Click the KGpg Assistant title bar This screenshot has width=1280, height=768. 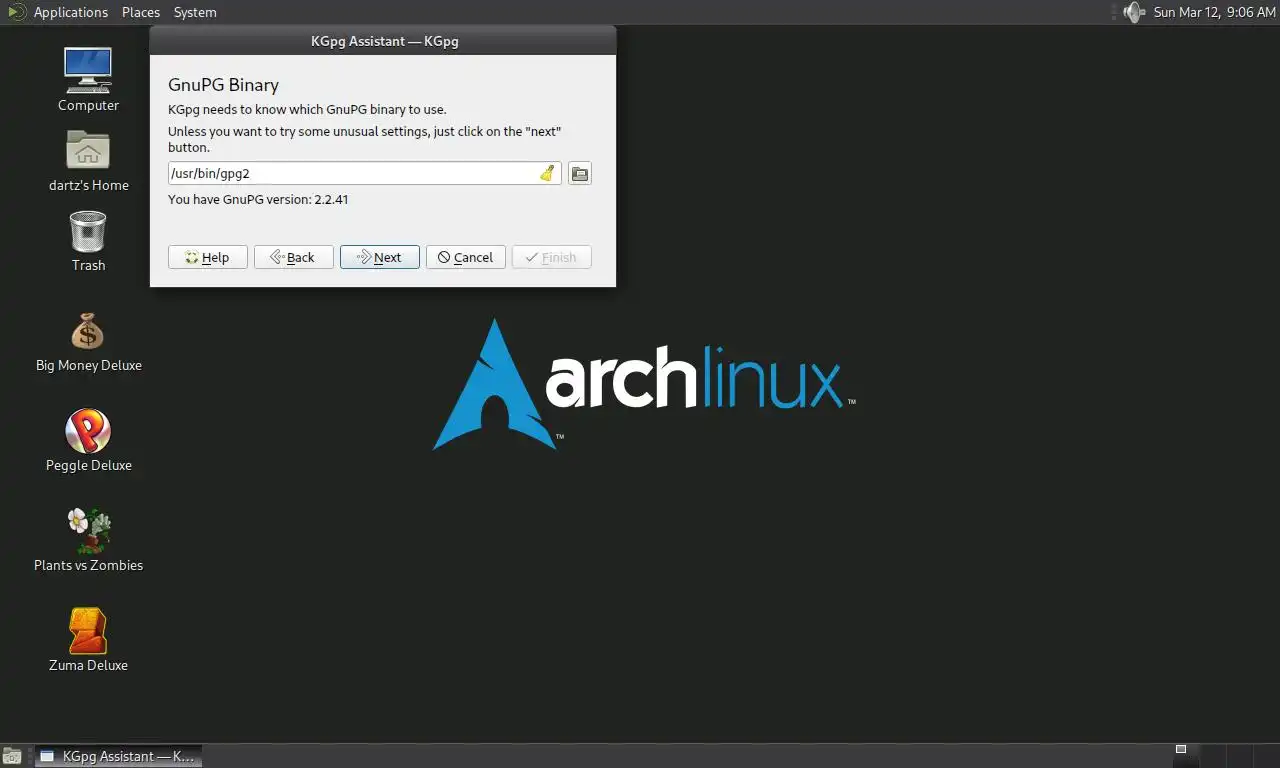(383, 41)
